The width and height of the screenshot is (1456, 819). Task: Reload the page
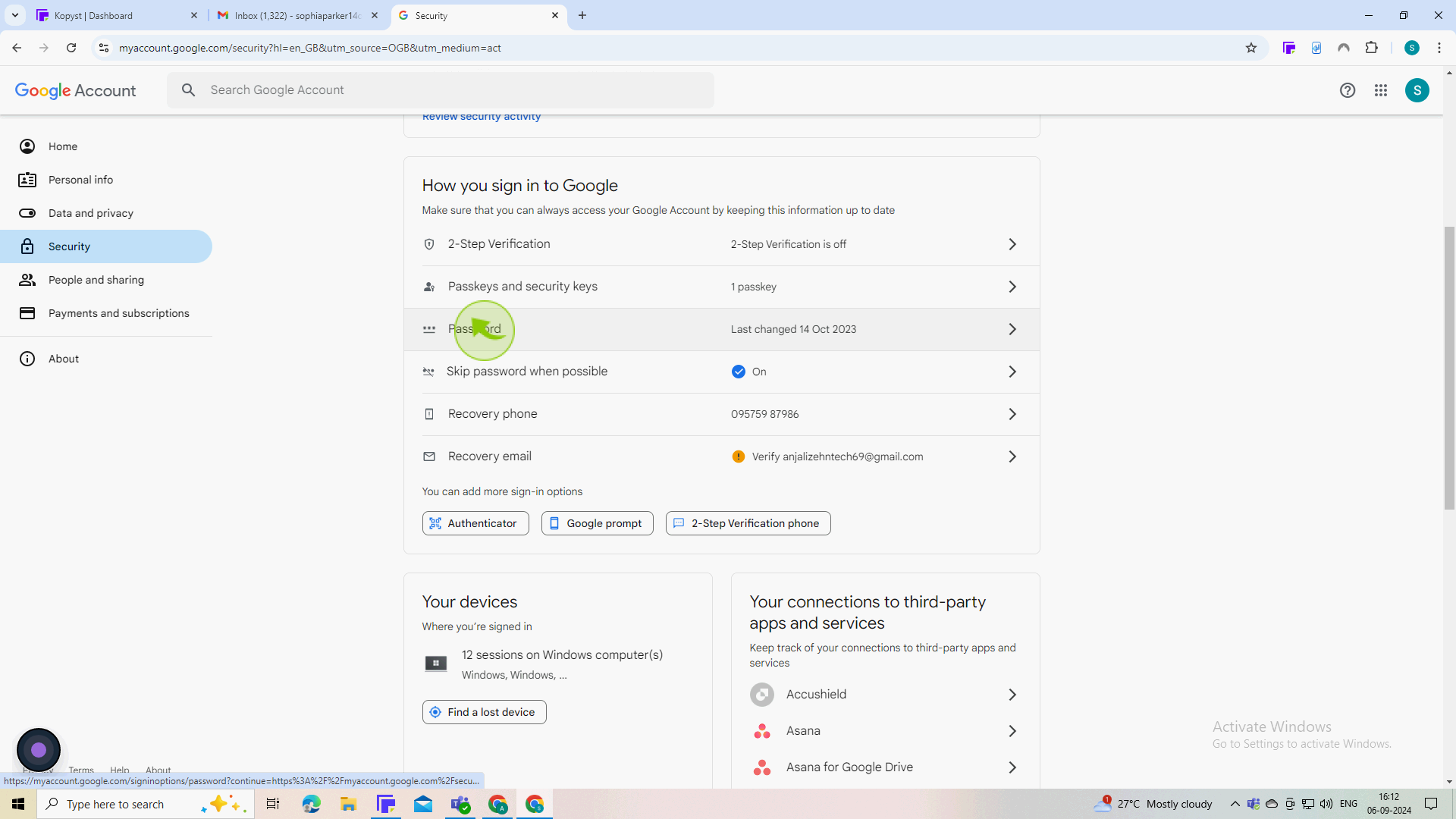click(71, 48)
